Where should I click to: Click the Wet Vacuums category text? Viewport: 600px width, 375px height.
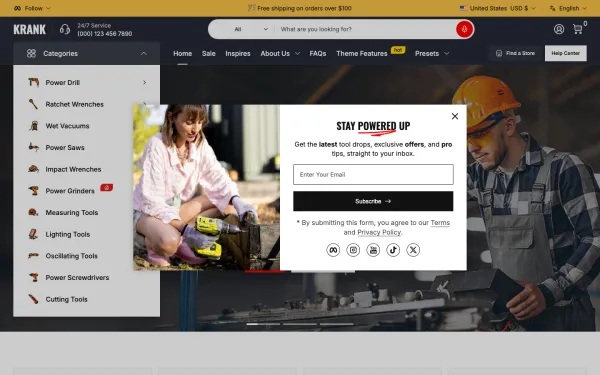67,126
